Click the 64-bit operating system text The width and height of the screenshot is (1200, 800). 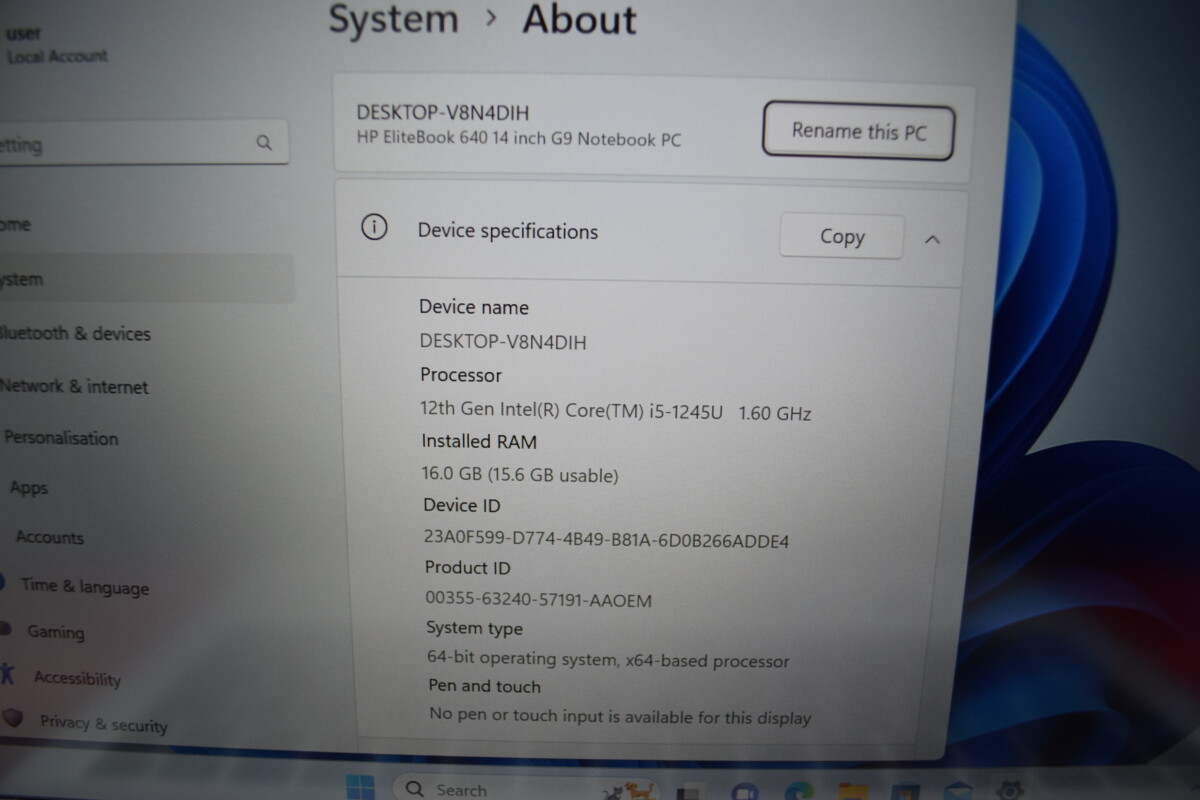pos(608,660)
